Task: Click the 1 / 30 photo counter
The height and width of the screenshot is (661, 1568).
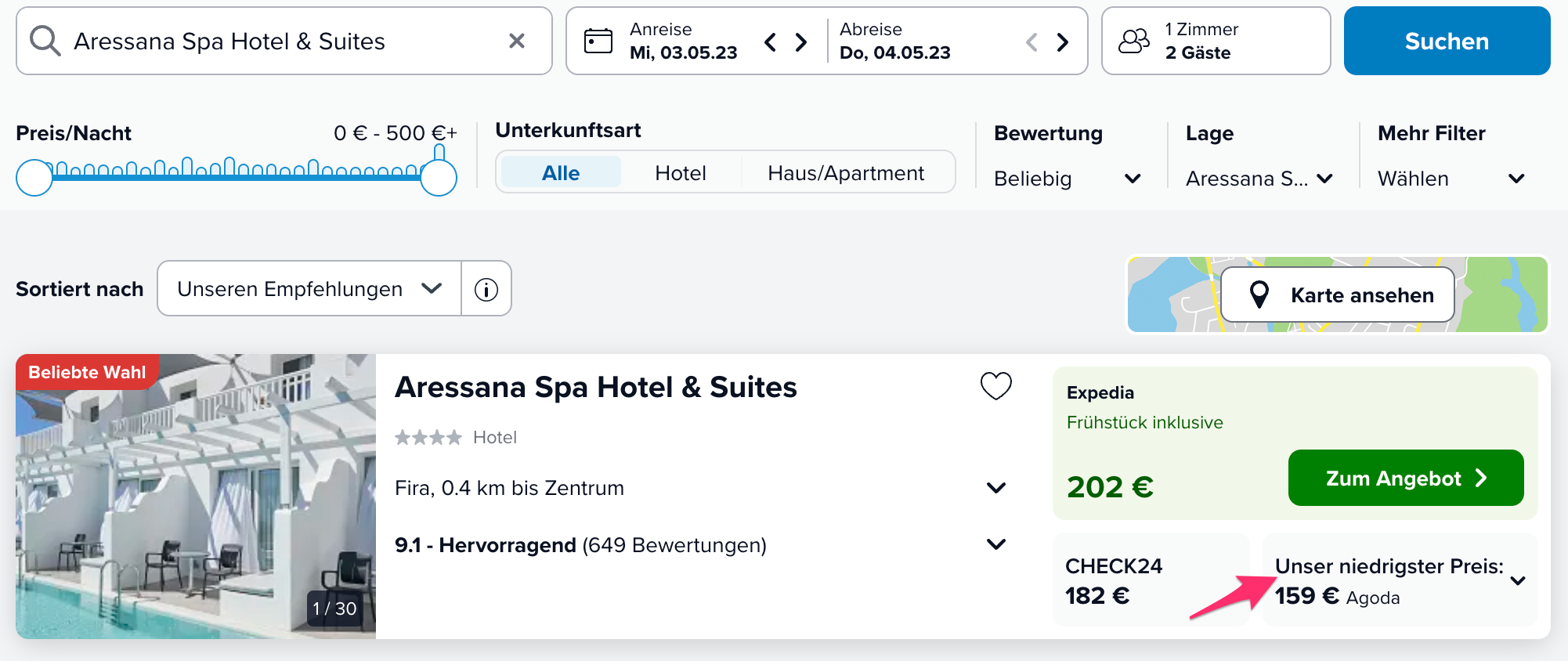Action: click(x=334, y=608)
